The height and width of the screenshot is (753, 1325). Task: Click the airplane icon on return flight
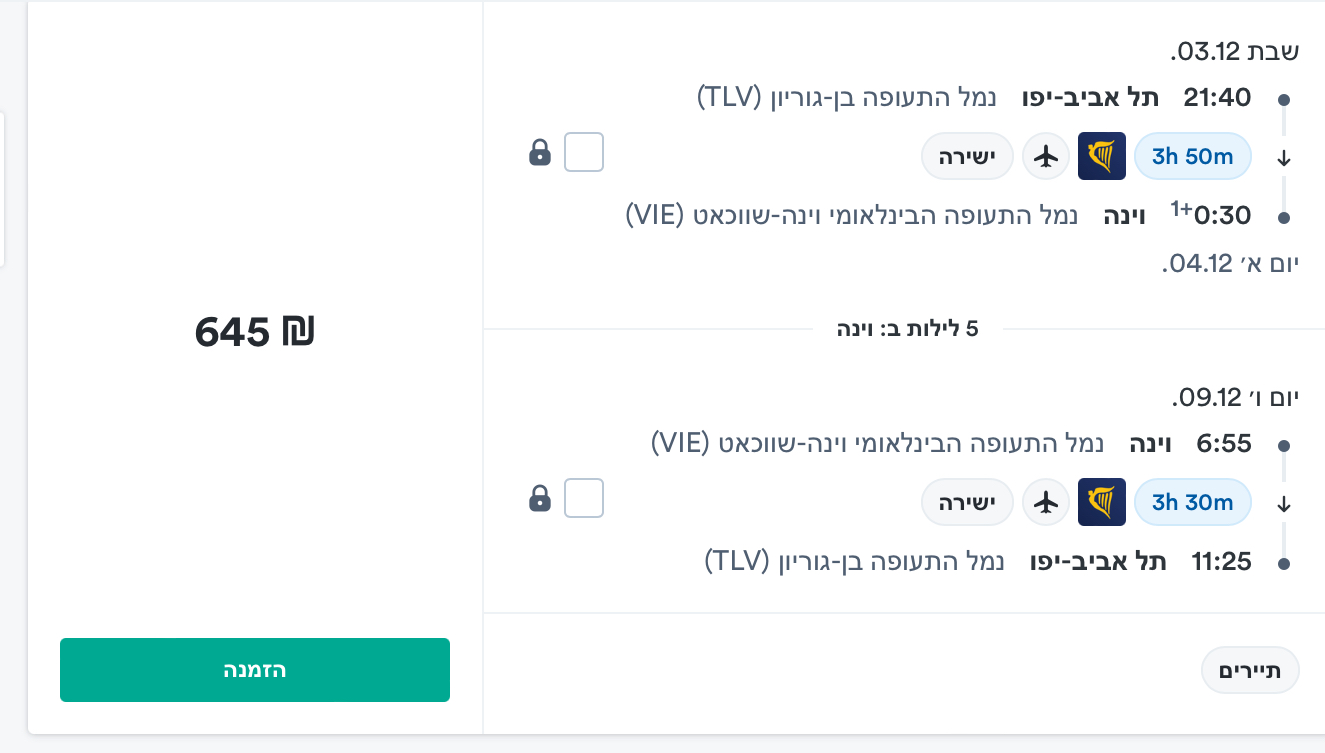coord(1046,502)
